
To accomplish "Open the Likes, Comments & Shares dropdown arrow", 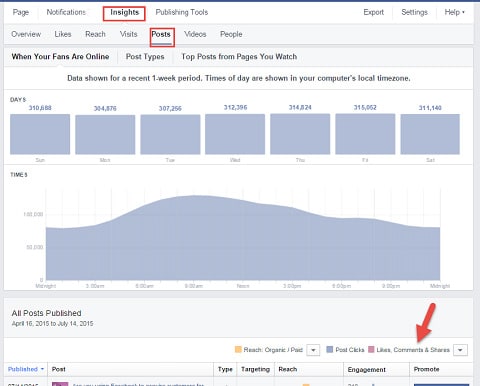I will coord(460,350).
